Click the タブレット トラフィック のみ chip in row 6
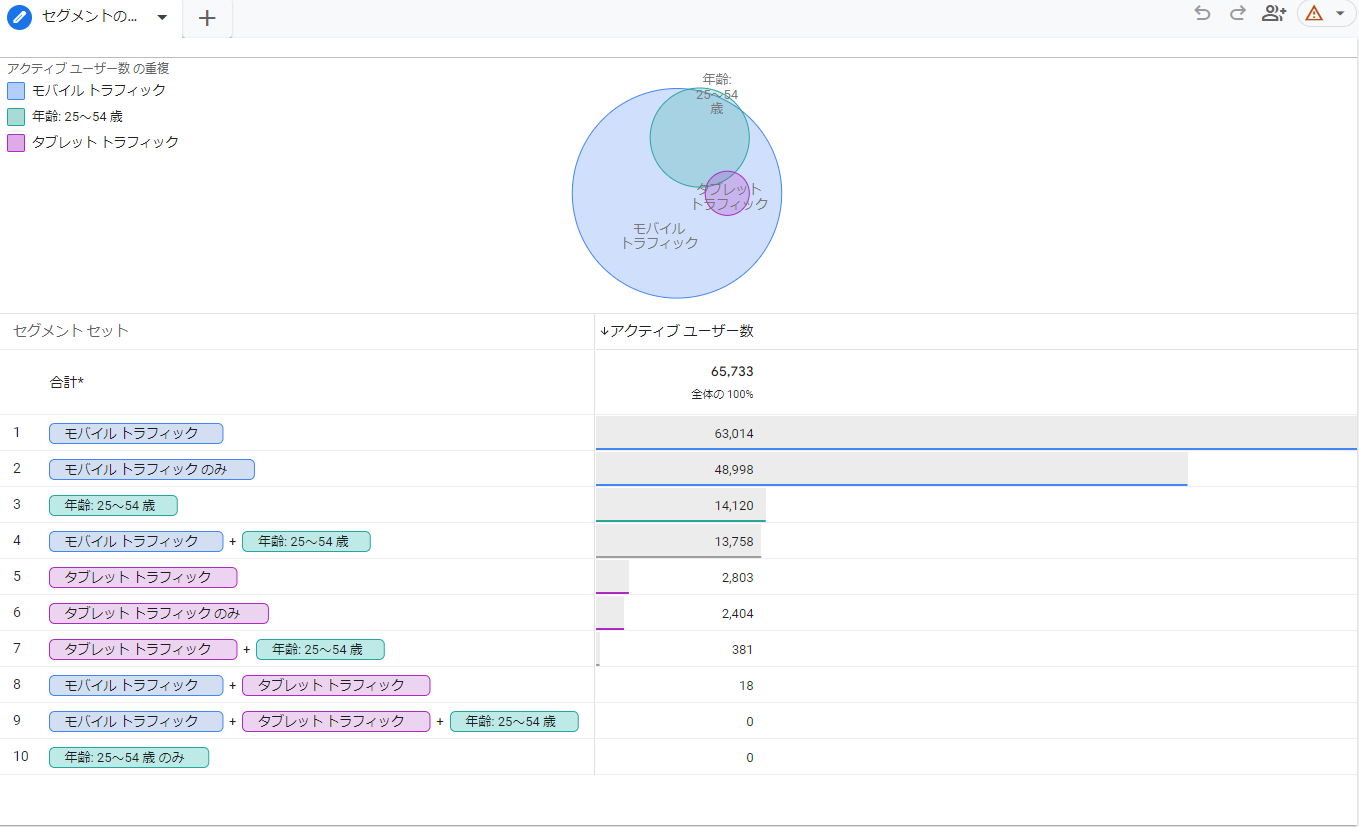This screenshot has width=1359, height=827. pyautogui.click(x=159, y=613)
